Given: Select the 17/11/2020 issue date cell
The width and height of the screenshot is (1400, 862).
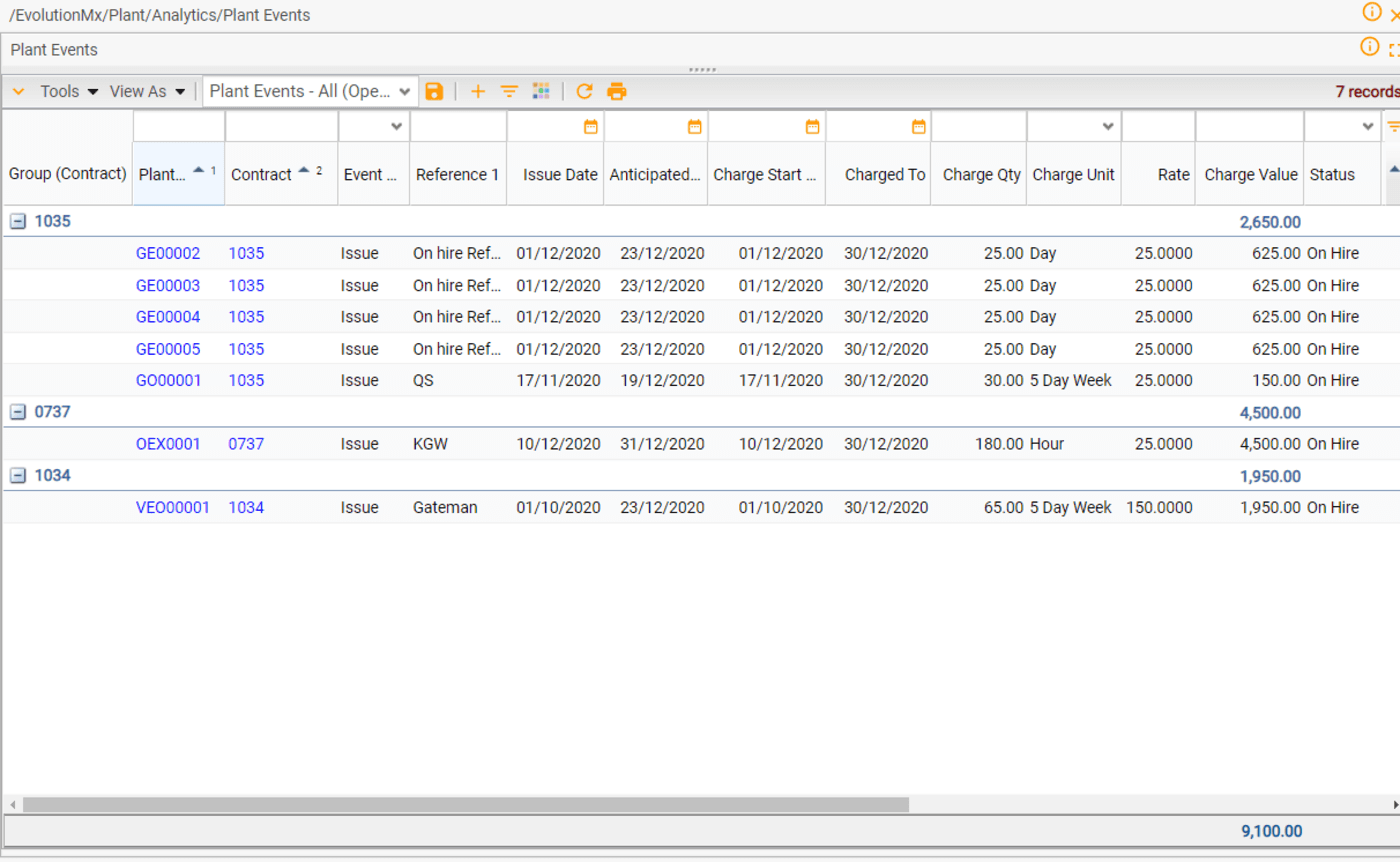Looking at the screenshot, I should 555,380.
